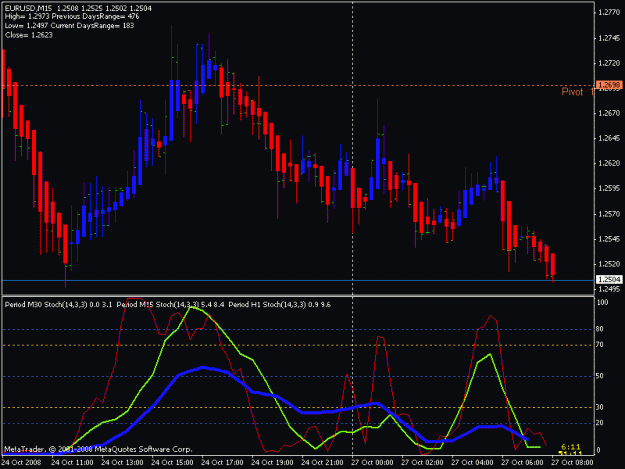Click 1.2620 on the price axis

pos(609,163)
